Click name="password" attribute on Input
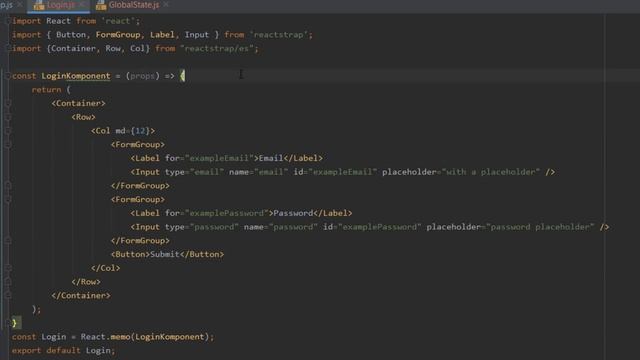 click(x=280, y=227)
